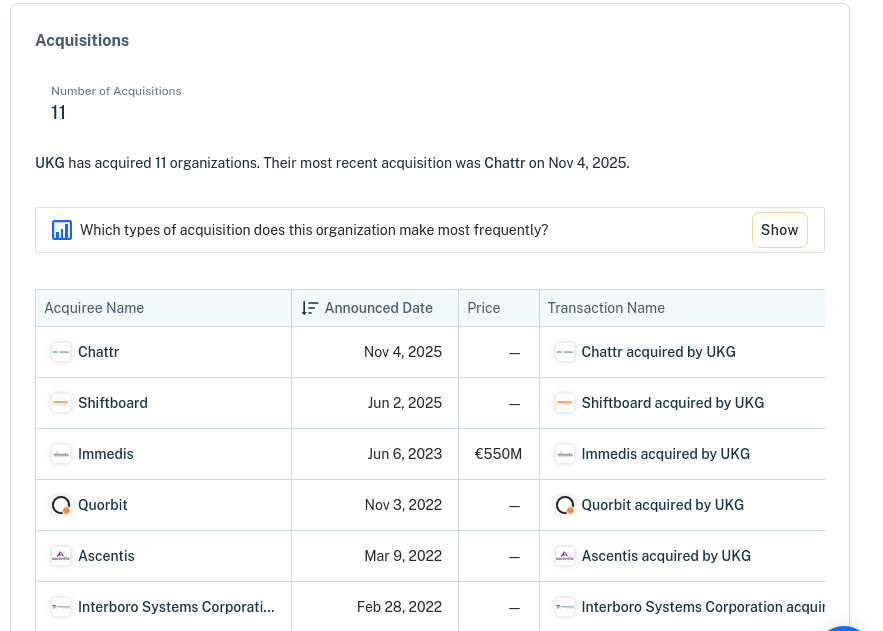
Task: Click the Shiftboard logo in Acquiree column
Action: pos(61,403)
